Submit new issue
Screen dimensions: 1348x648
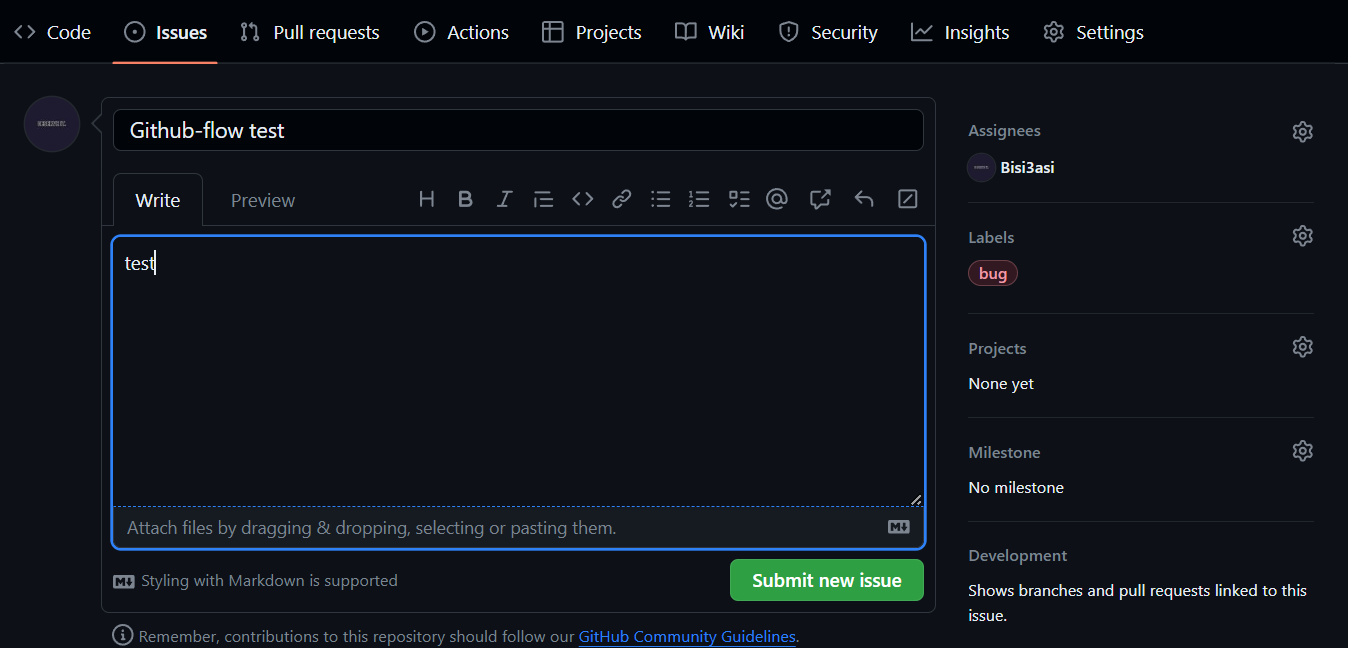[x=827, y=580]
